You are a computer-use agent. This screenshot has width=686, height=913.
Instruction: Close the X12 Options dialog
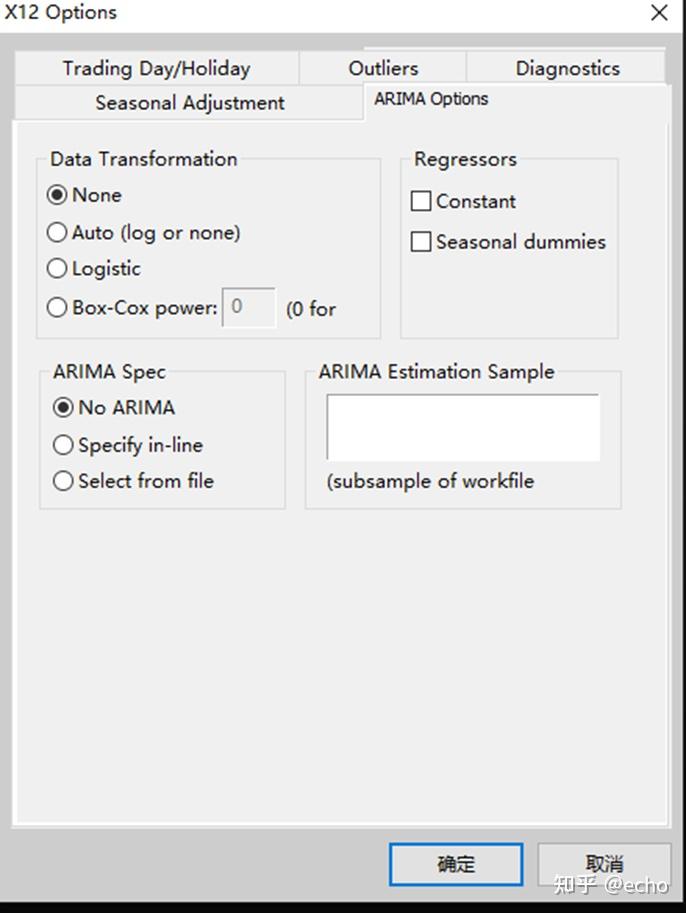click(659, 13)
